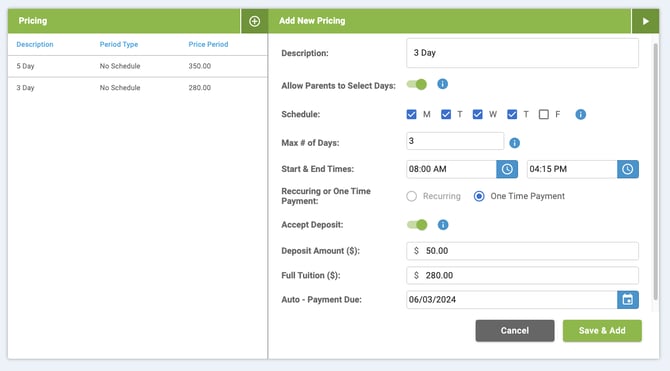Open info icon next to Schedule checkboxes
This screenshot has height=371, width=670.
[x=580, y=115]
